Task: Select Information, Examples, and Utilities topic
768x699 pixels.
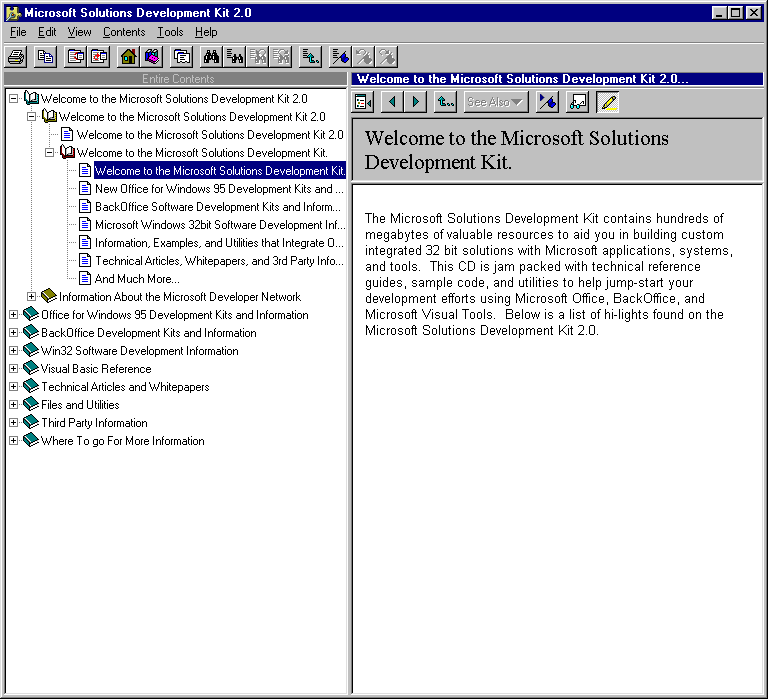Action: point(219,243)
